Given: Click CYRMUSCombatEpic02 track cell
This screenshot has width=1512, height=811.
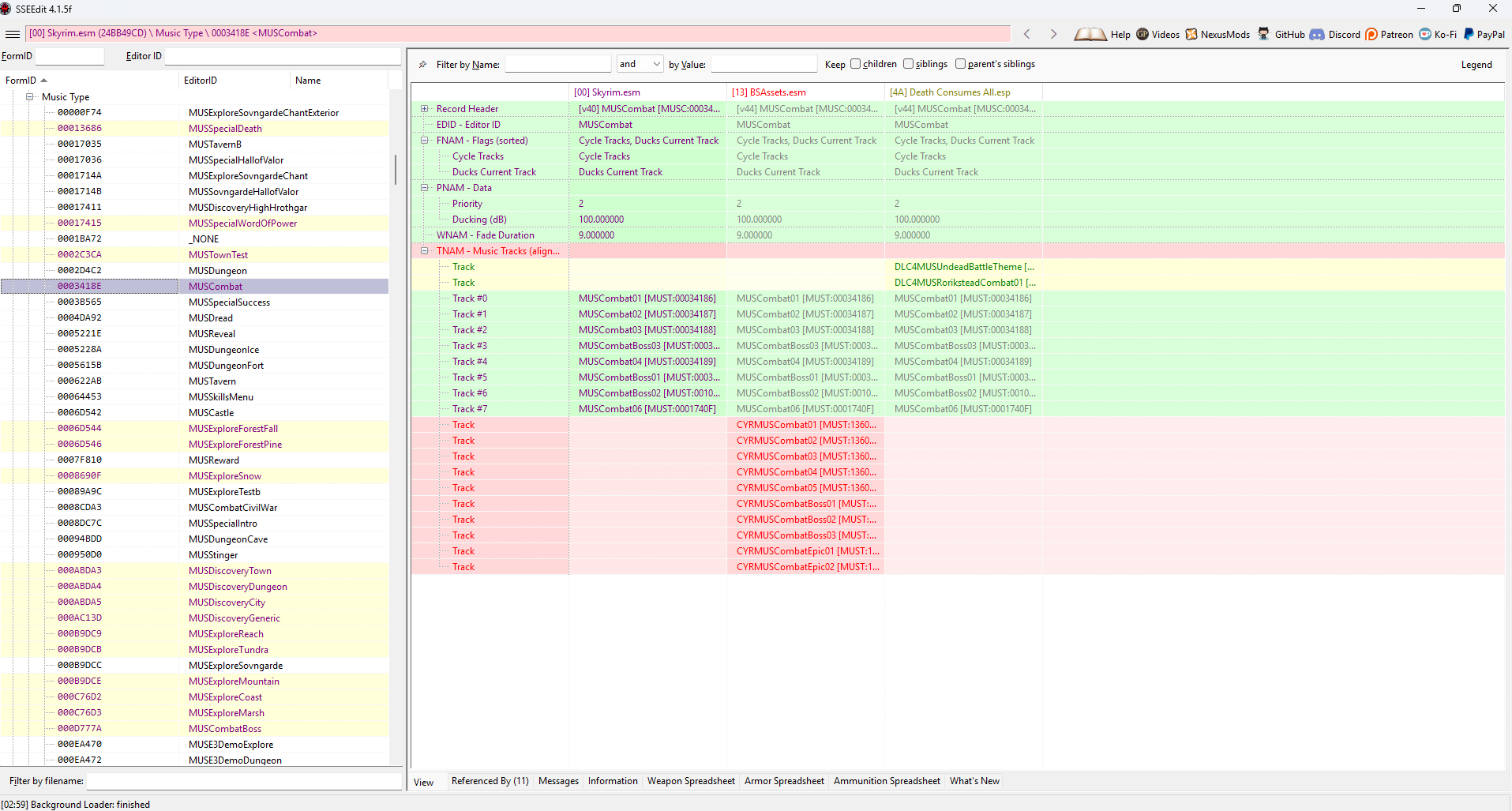Looking at the screenshot, I should coord(806,567).
